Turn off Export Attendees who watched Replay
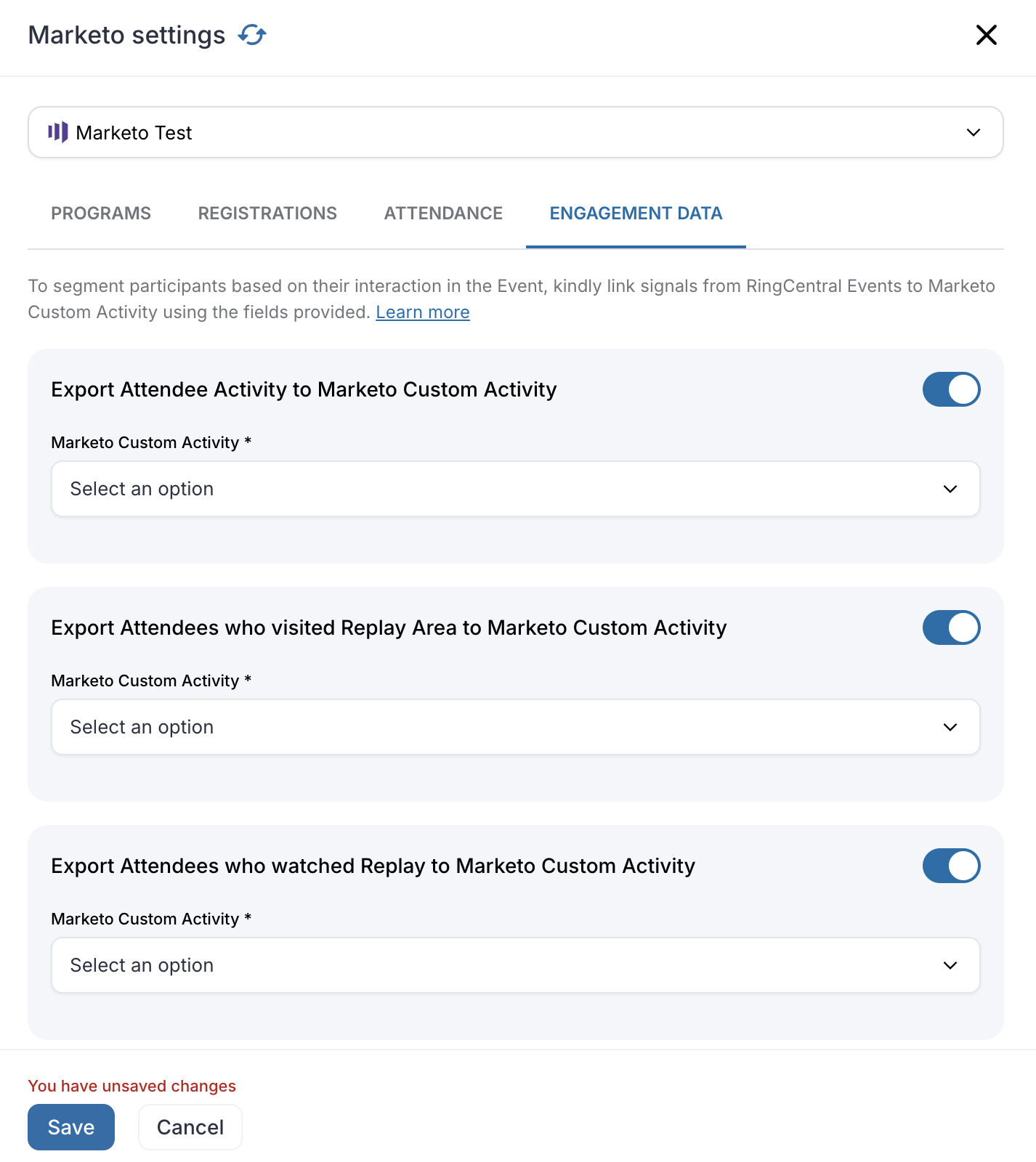Image resolution: width=1036 pixels, height=1162 pixels. 951,866
